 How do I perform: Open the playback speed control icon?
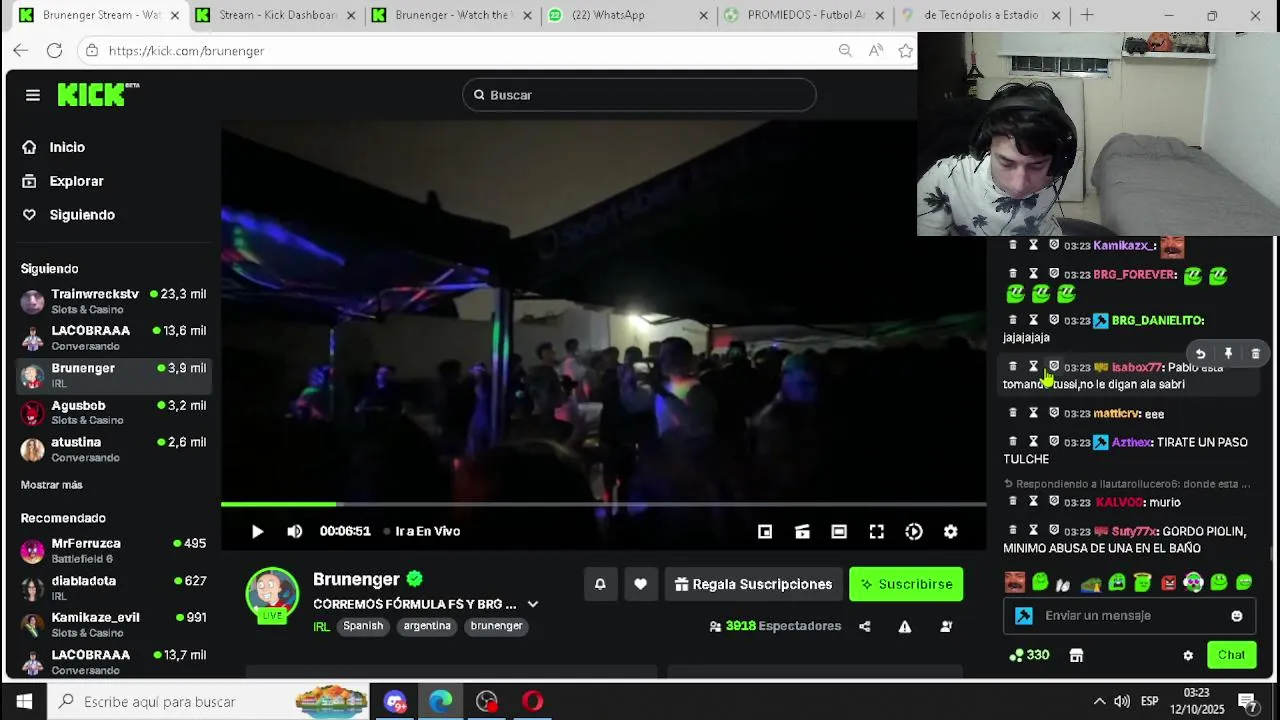(914, 532)
